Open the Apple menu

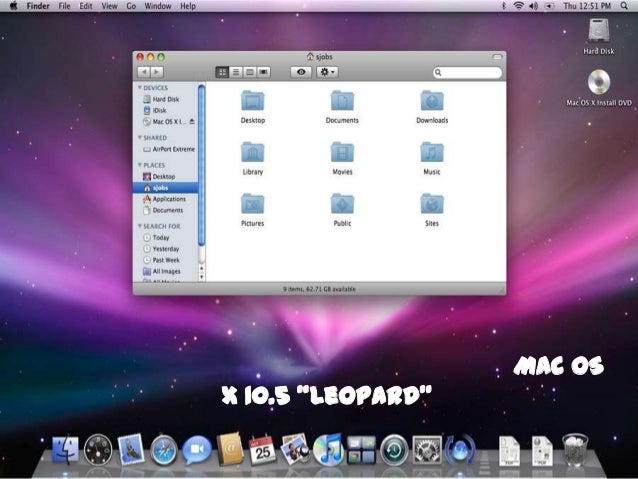tap(13, 6)
